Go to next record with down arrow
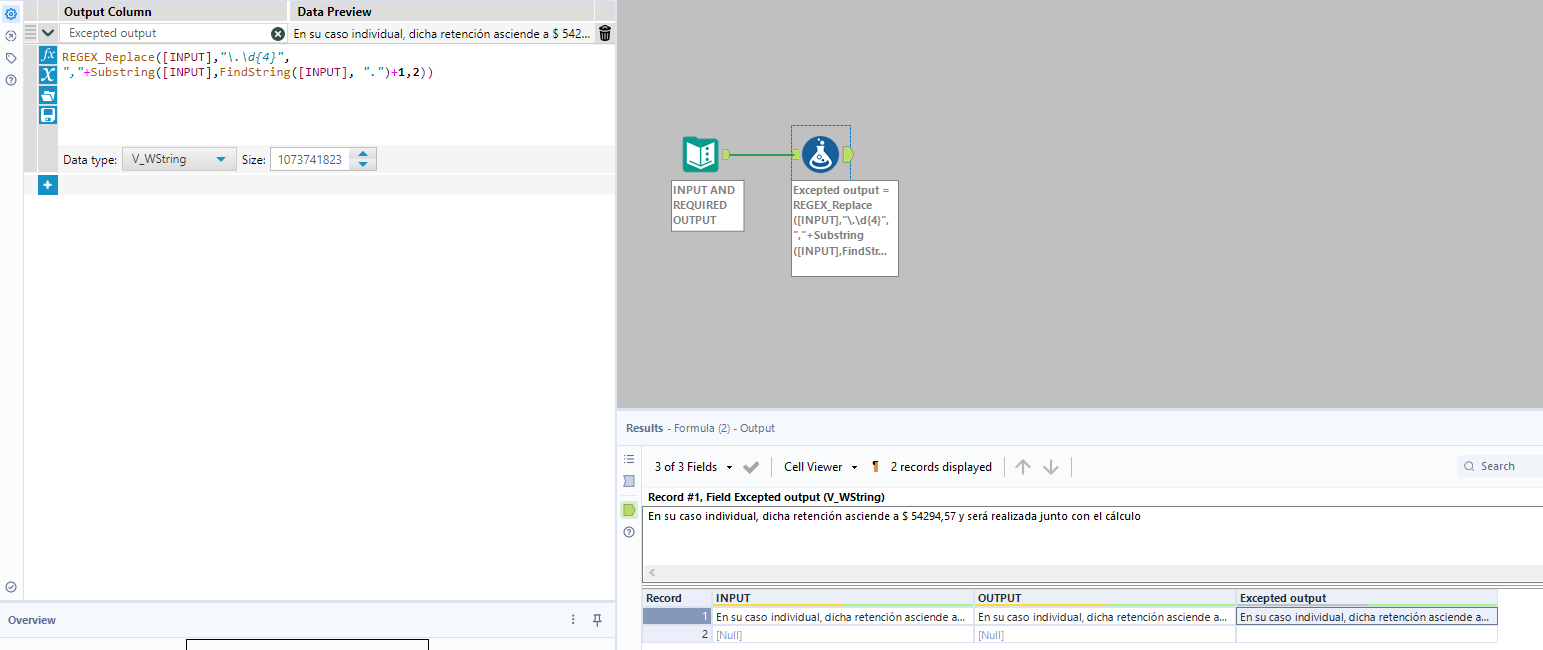Screen dimensions: 1543x650 click(1050, 466)
